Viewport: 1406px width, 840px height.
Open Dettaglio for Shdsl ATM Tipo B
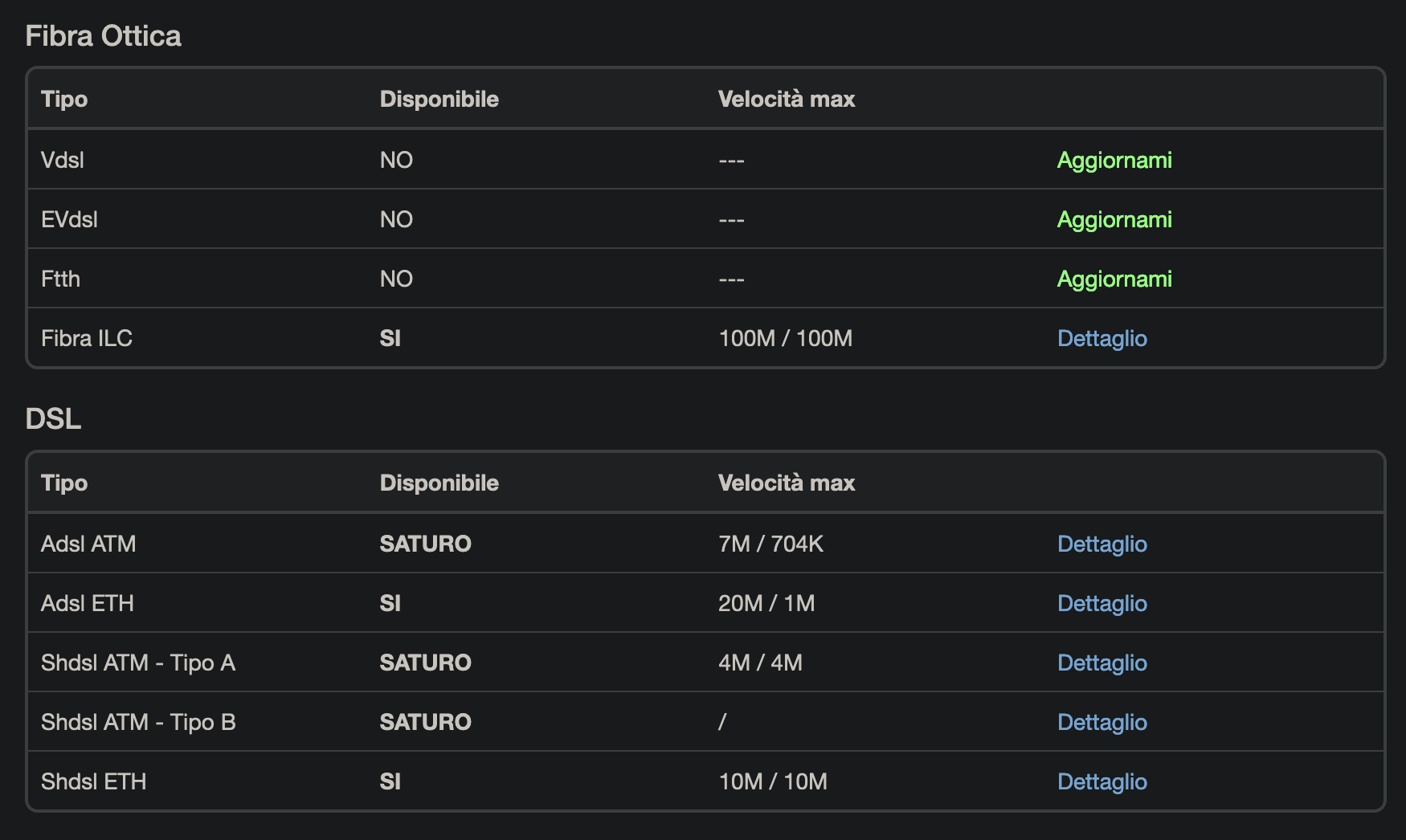point(1102,722)
